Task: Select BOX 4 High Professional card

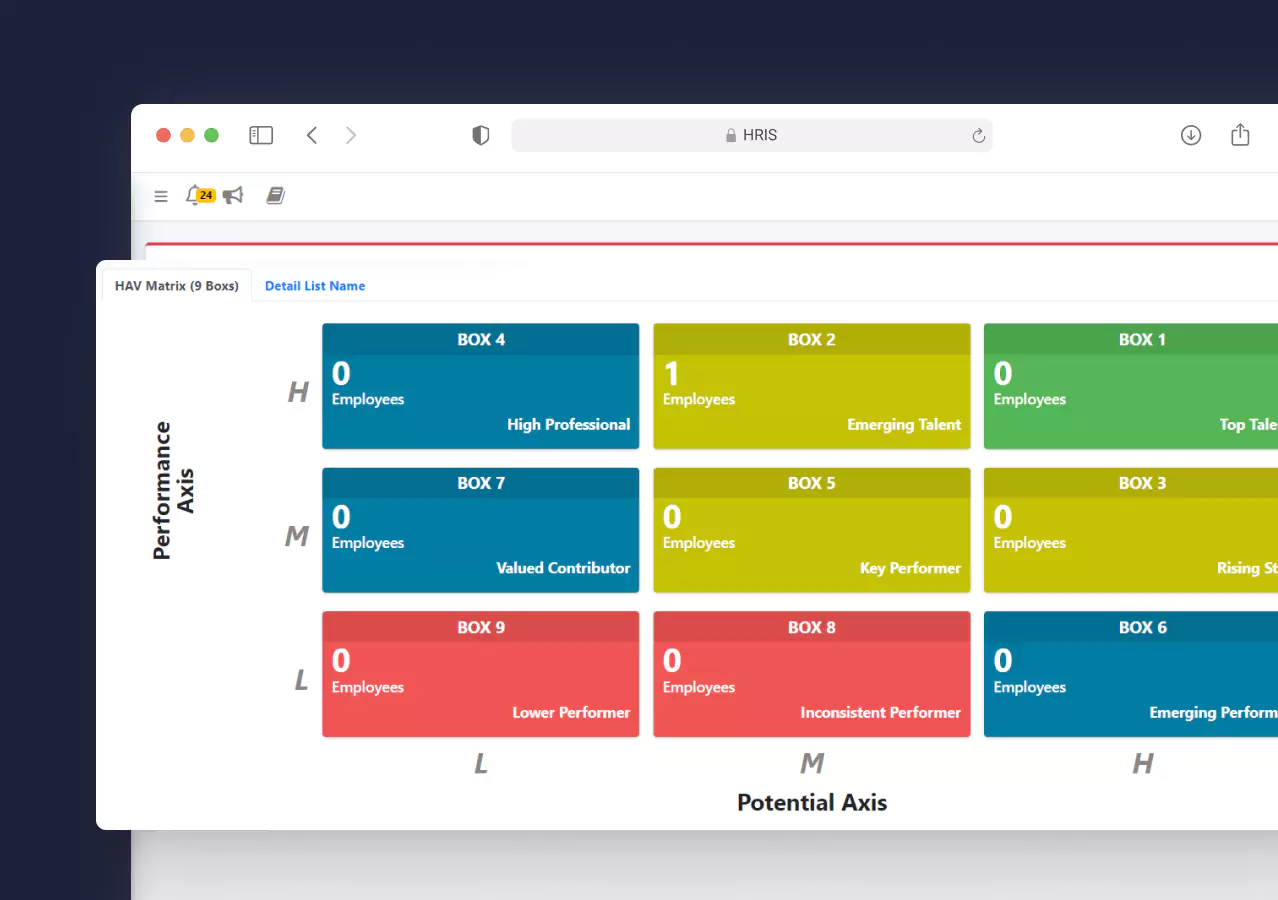Action: tap(480, 386)
